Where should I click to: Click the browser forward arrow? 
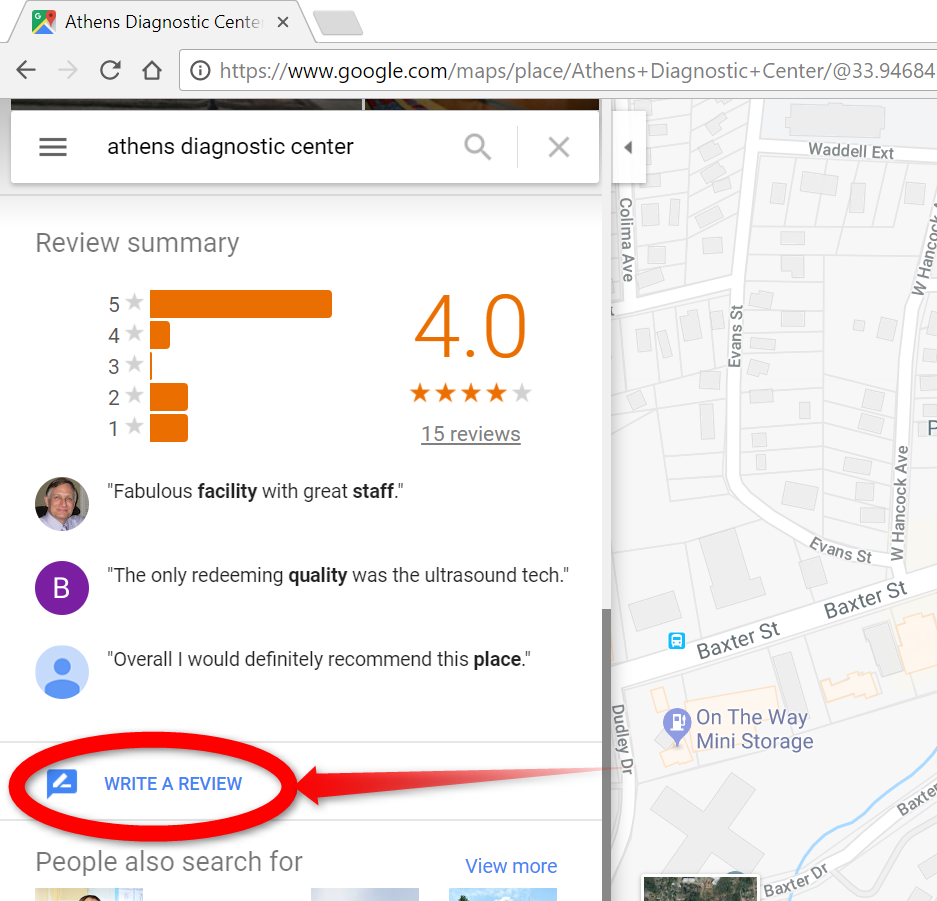click(68, 71)
